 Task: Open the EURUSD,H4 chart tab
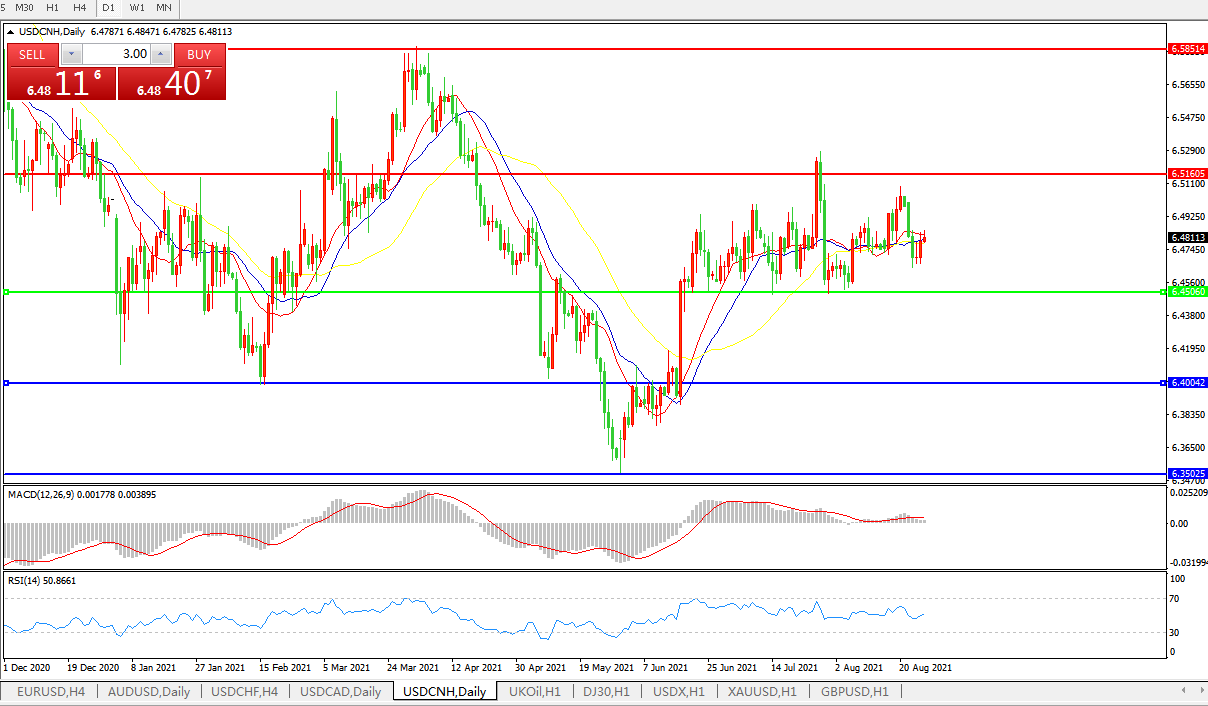50,691
